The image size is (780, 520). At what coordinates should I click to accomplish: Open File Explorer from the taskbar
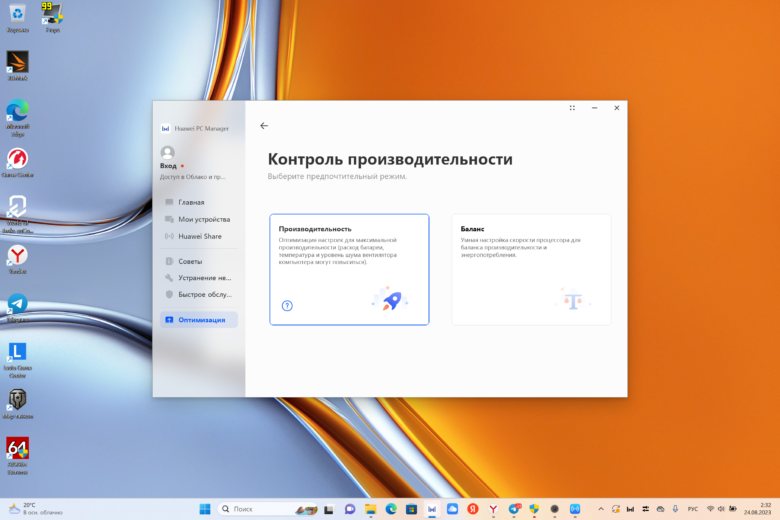tap(370, 509)
